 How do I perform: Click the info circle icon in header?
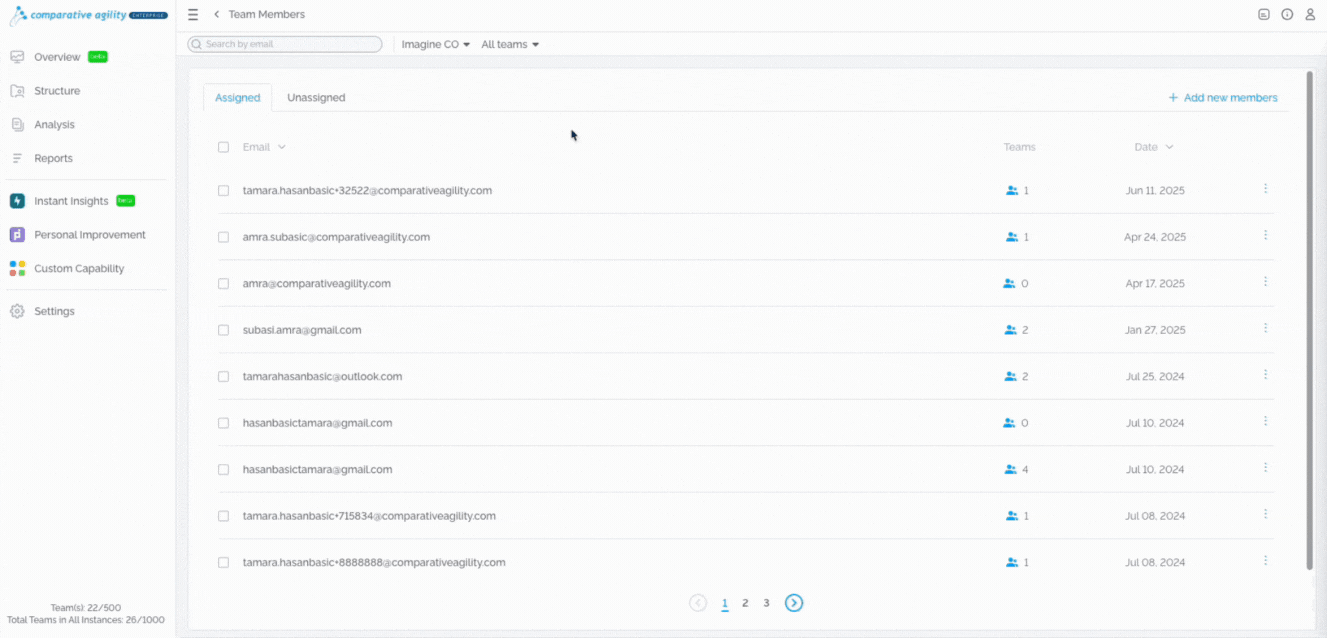click(1287, 15)
